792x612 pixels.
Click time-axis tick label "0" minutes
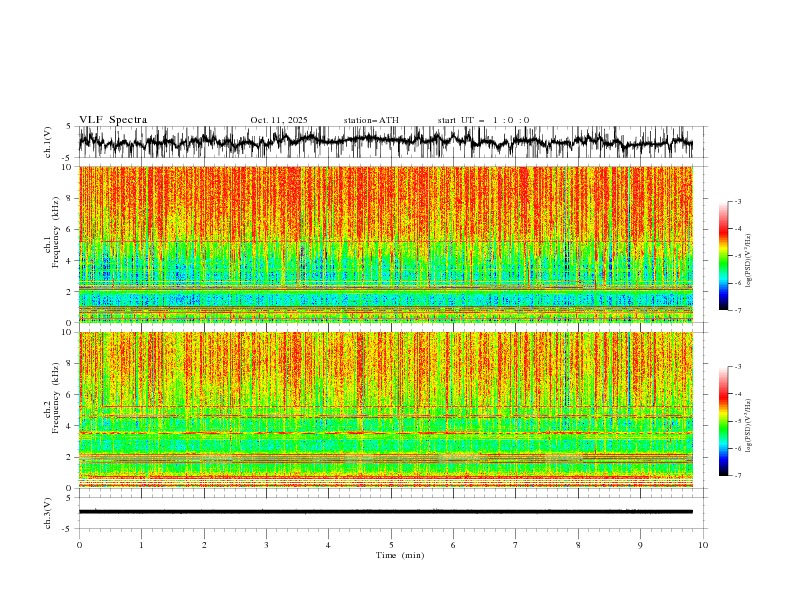tap(79, 545)
